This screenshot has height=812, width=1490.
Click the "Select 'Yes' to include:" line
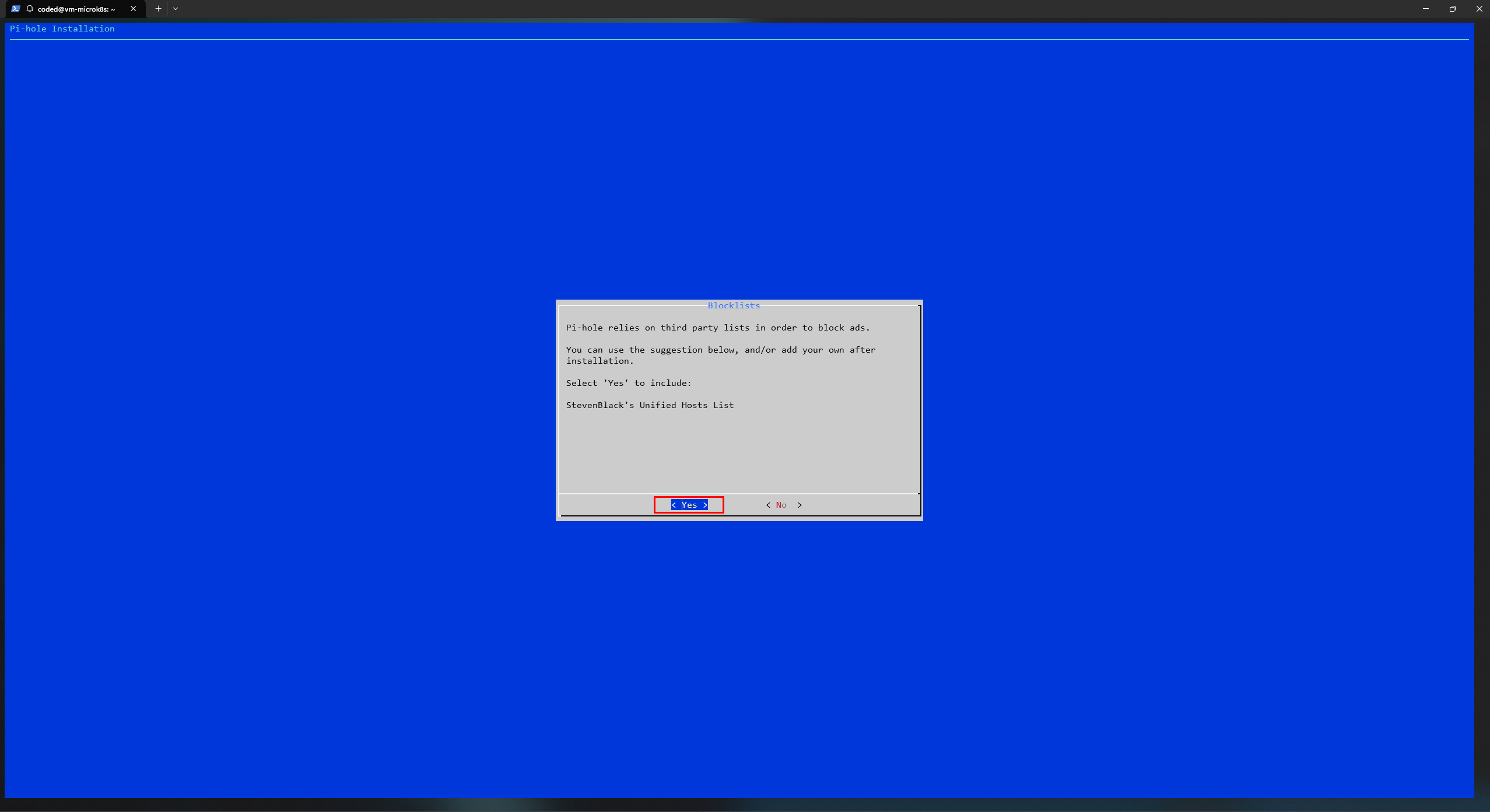[x=629, y=383]
